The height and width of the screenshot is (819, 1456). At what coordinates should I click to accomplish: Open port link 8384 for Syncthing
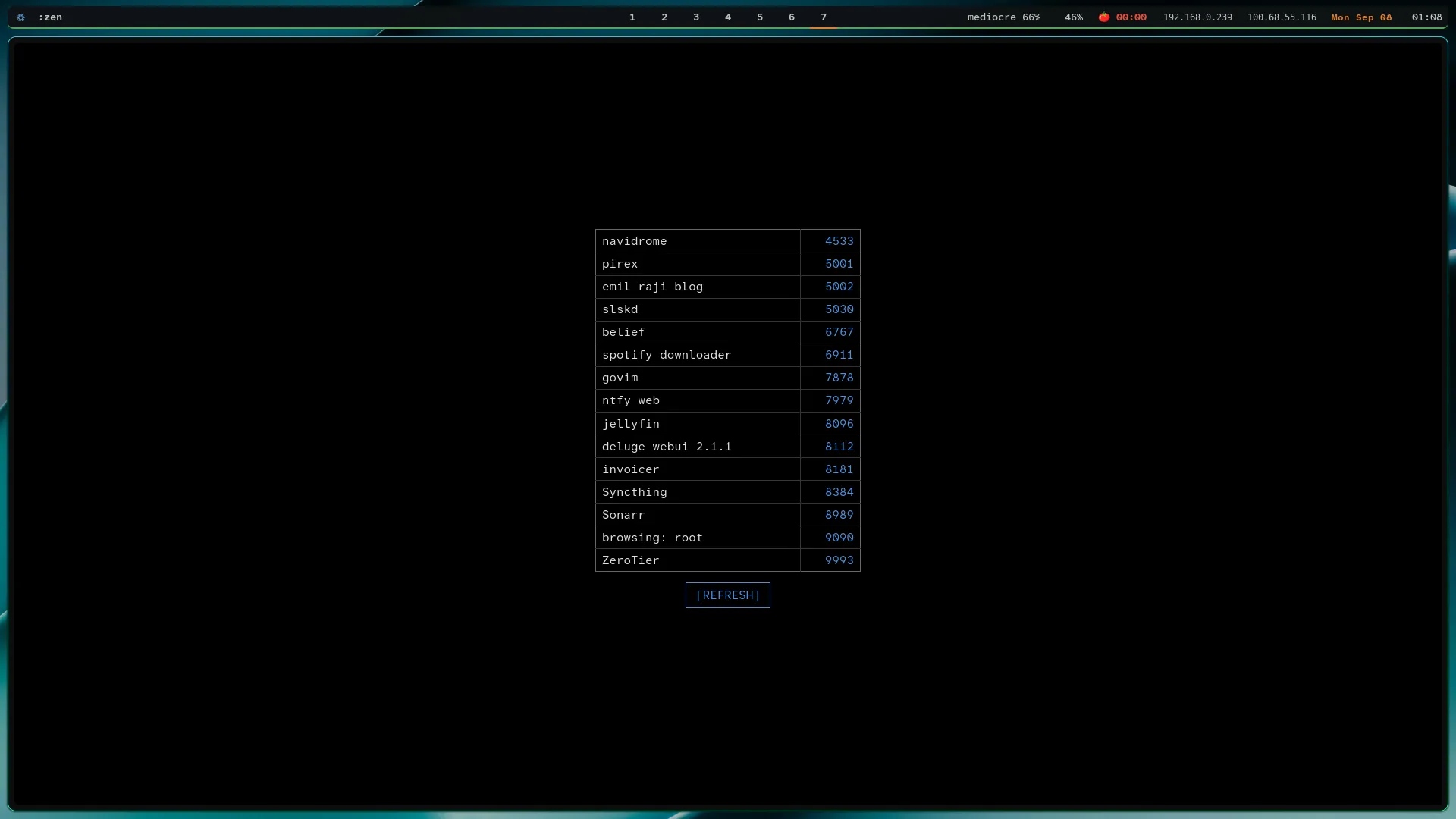point(839,492)
